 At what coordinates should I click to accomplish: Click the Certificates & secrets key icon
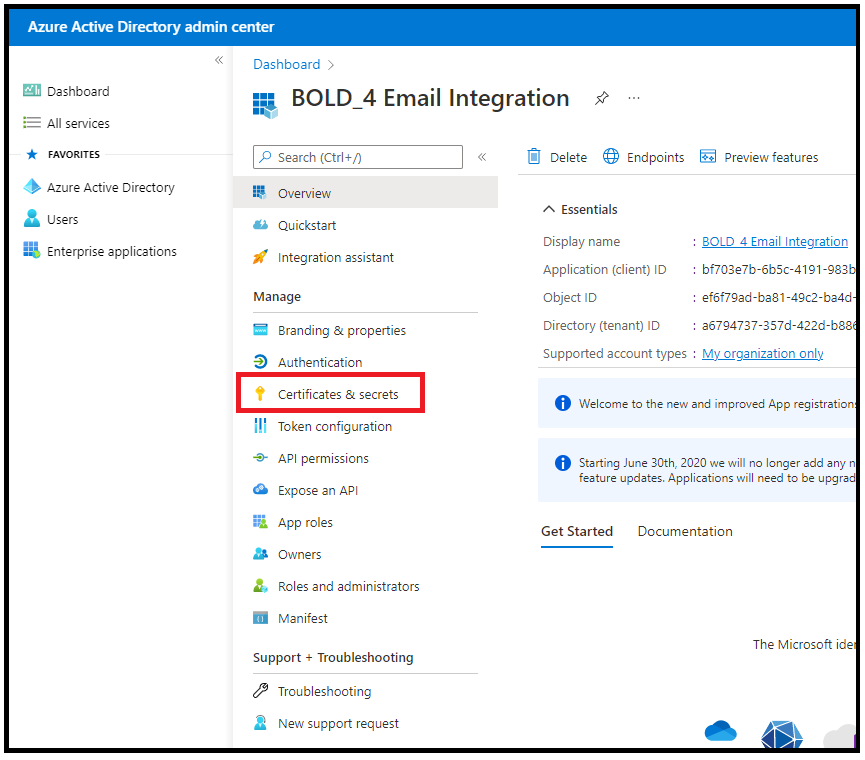click(x=260, y=393)
